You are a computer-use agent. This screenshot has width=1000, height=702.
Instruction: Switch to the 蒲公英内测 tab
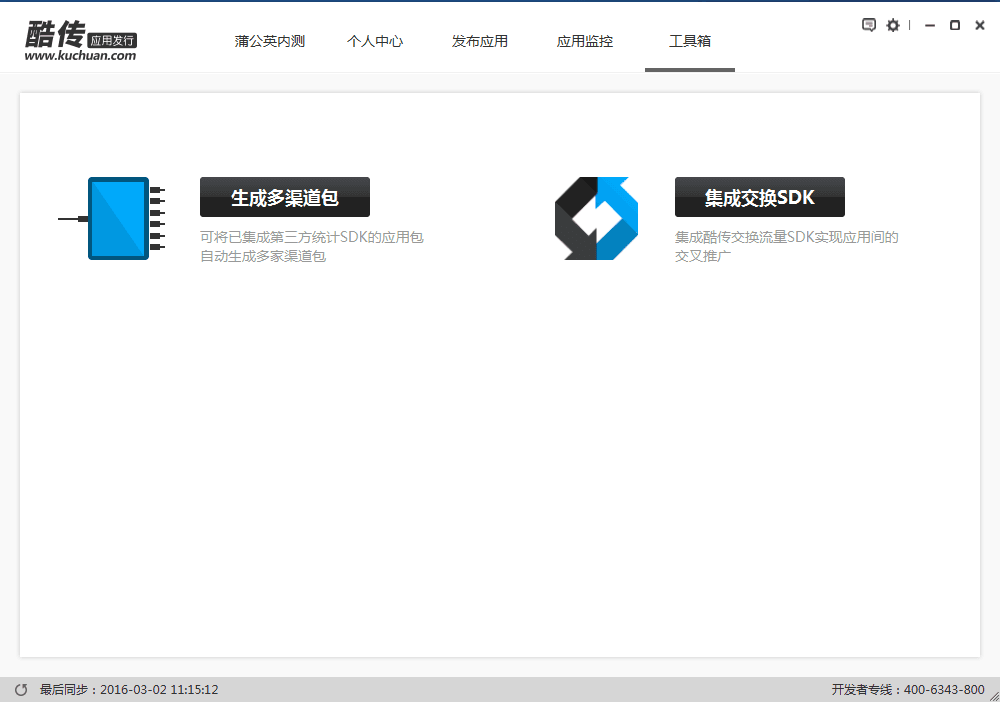(270, 41)
